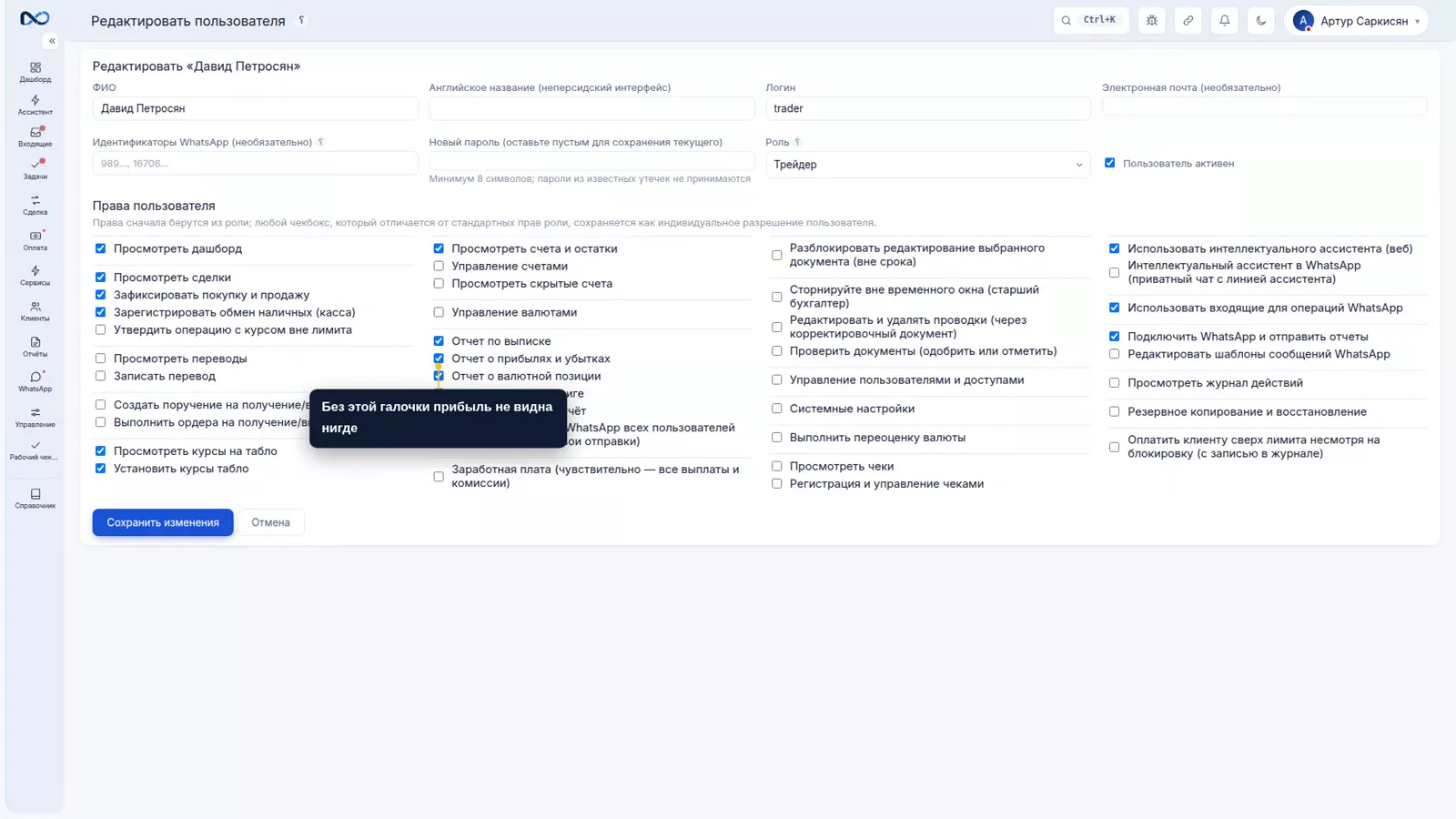This screenshot has height=819, width=1456.
Task: Go to Входящие in the sidebar
Action: coord(35,136)
